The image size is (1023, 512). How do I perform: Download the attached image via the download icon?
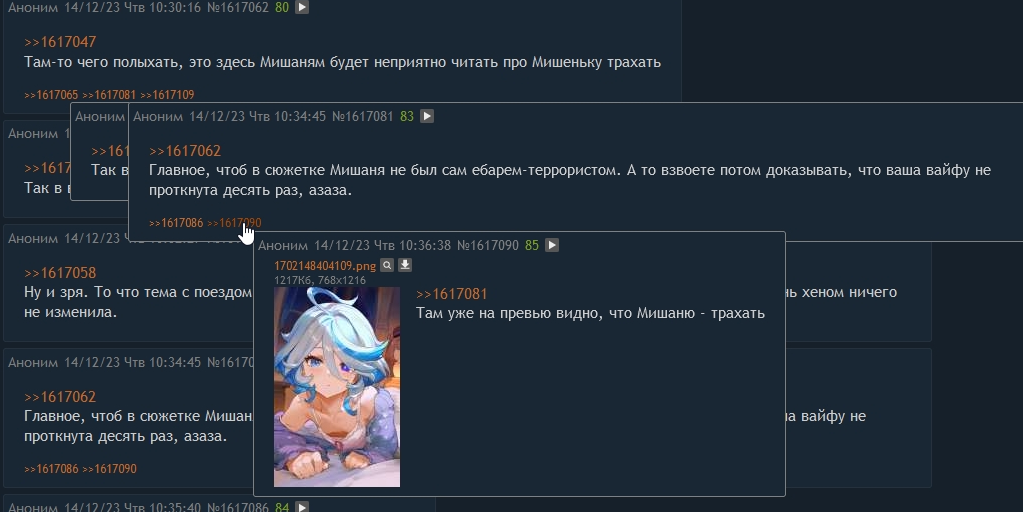coord(405,265)
